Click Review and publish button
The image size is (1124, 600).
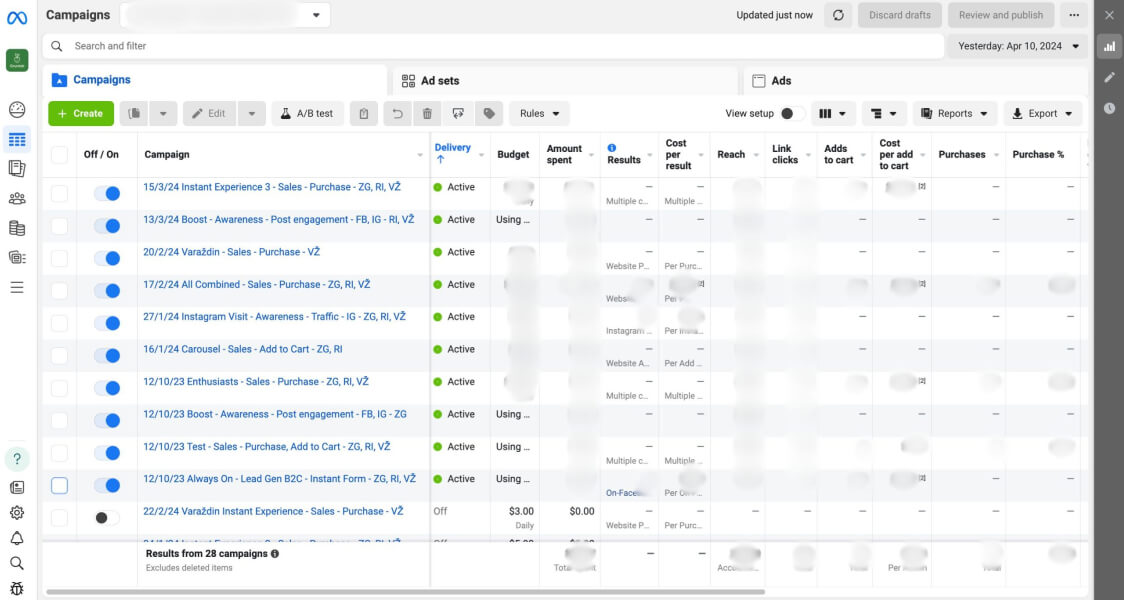1001,15
